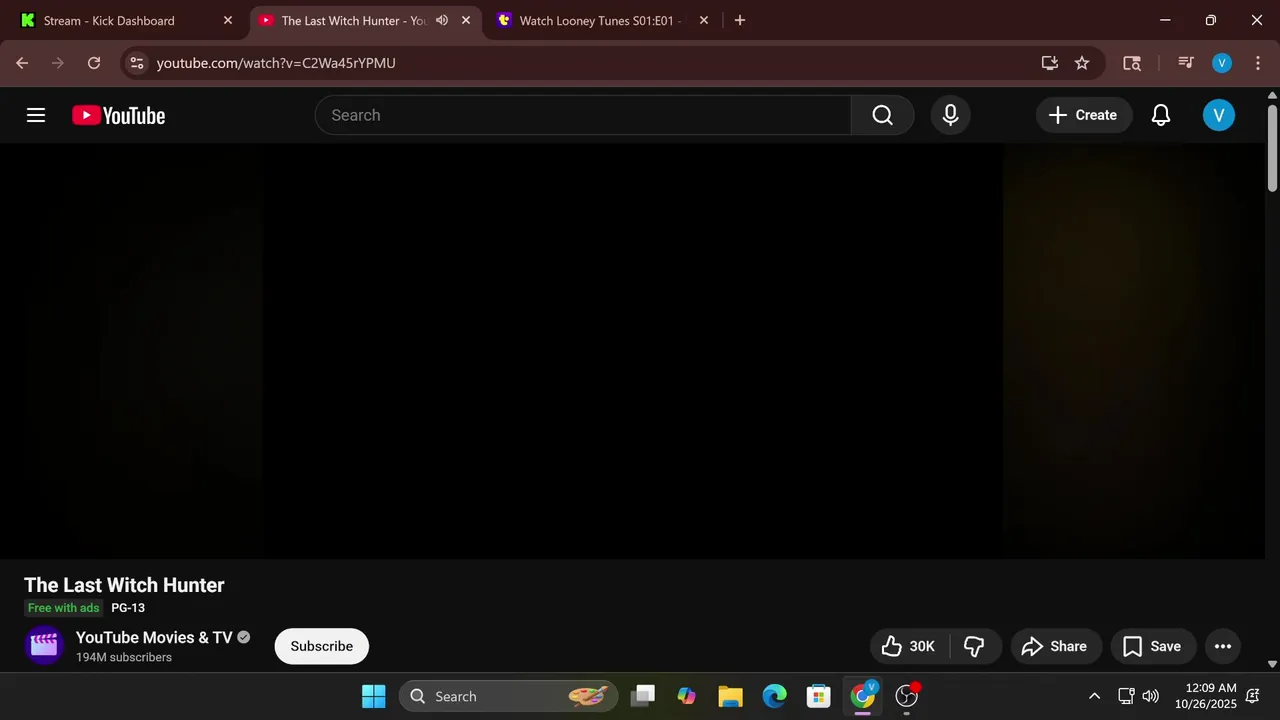Go back in browser history

tap(22, 63)
